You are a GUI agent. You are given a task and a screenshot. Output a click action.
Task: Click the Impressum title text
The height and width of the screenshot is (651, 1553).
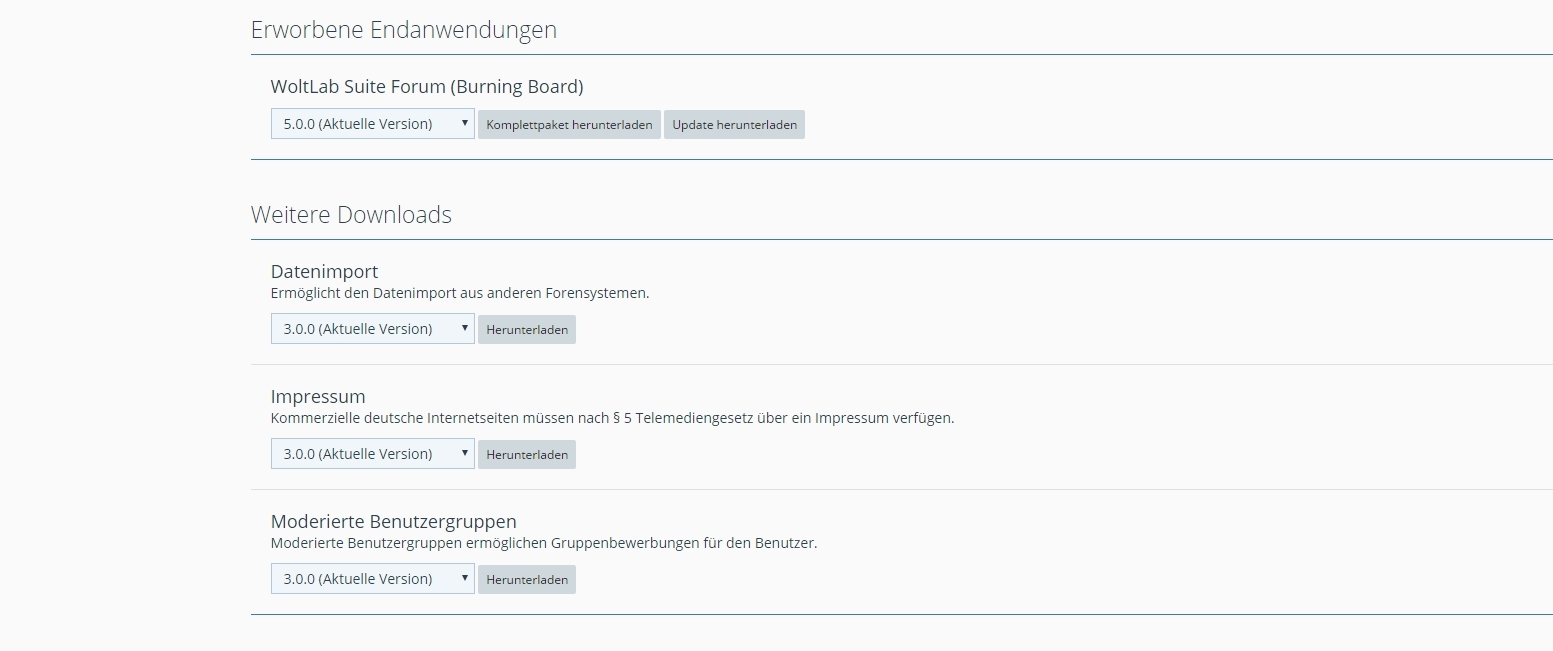[x=318, y=397]
